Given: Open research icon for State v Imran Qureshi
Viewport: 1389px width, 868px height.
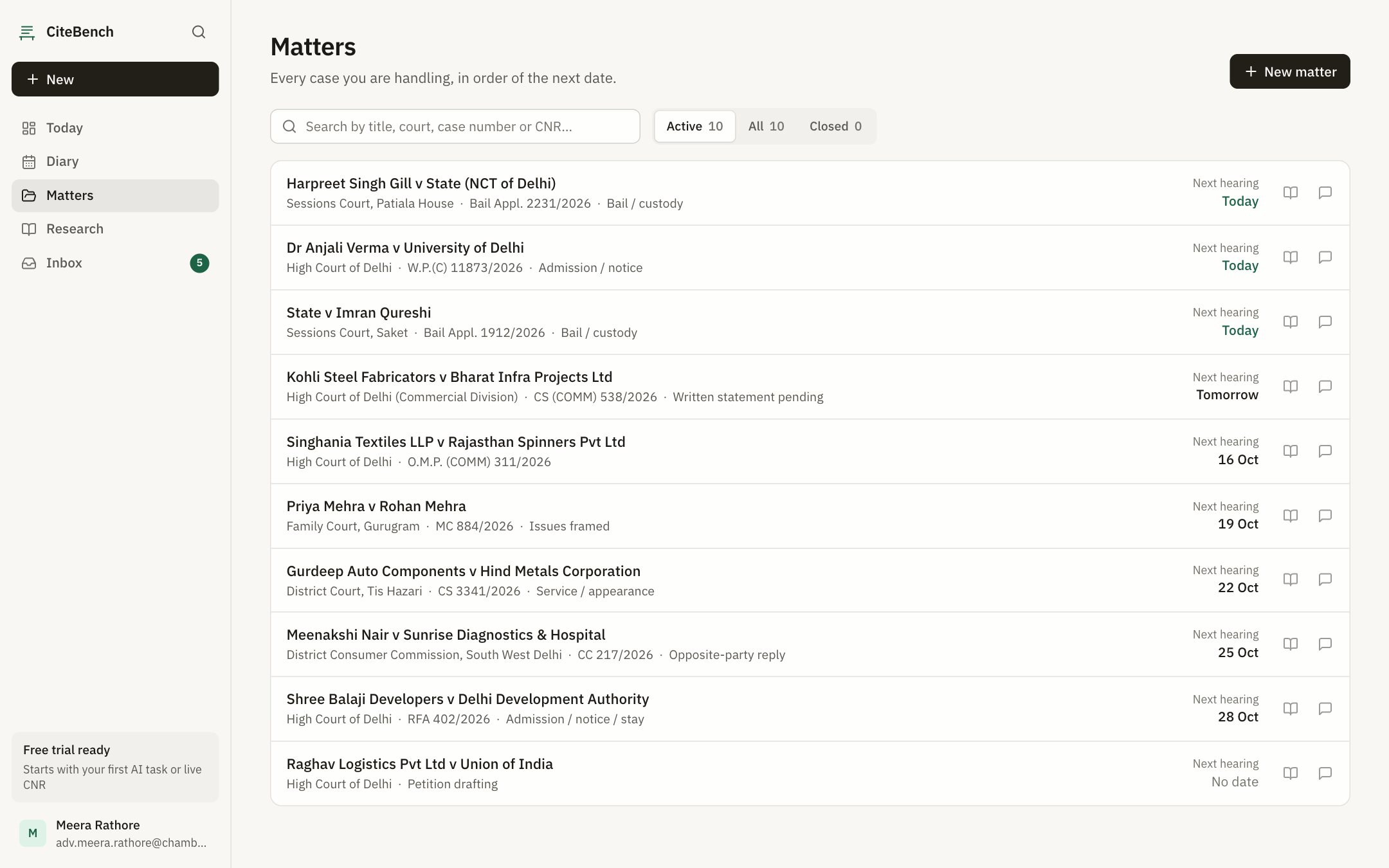Looking at the screenshot, I should (x=1291, y=322).
